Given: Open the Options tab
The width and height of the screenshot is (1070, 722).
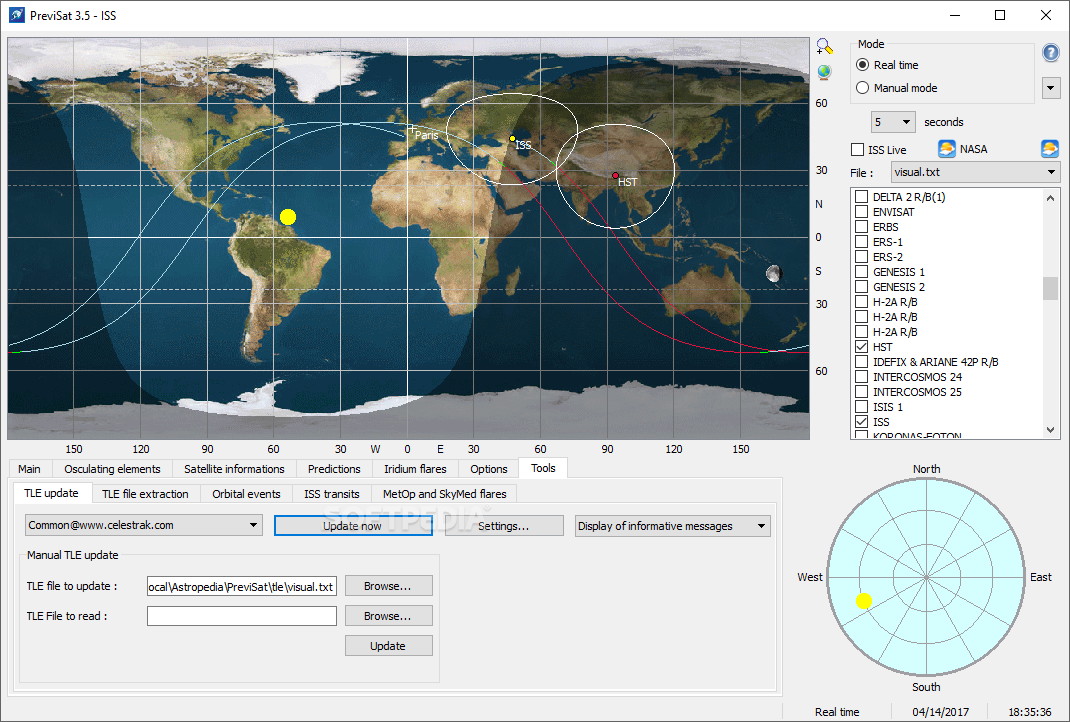Looking at the screenshot, I should tap(489, 469).
